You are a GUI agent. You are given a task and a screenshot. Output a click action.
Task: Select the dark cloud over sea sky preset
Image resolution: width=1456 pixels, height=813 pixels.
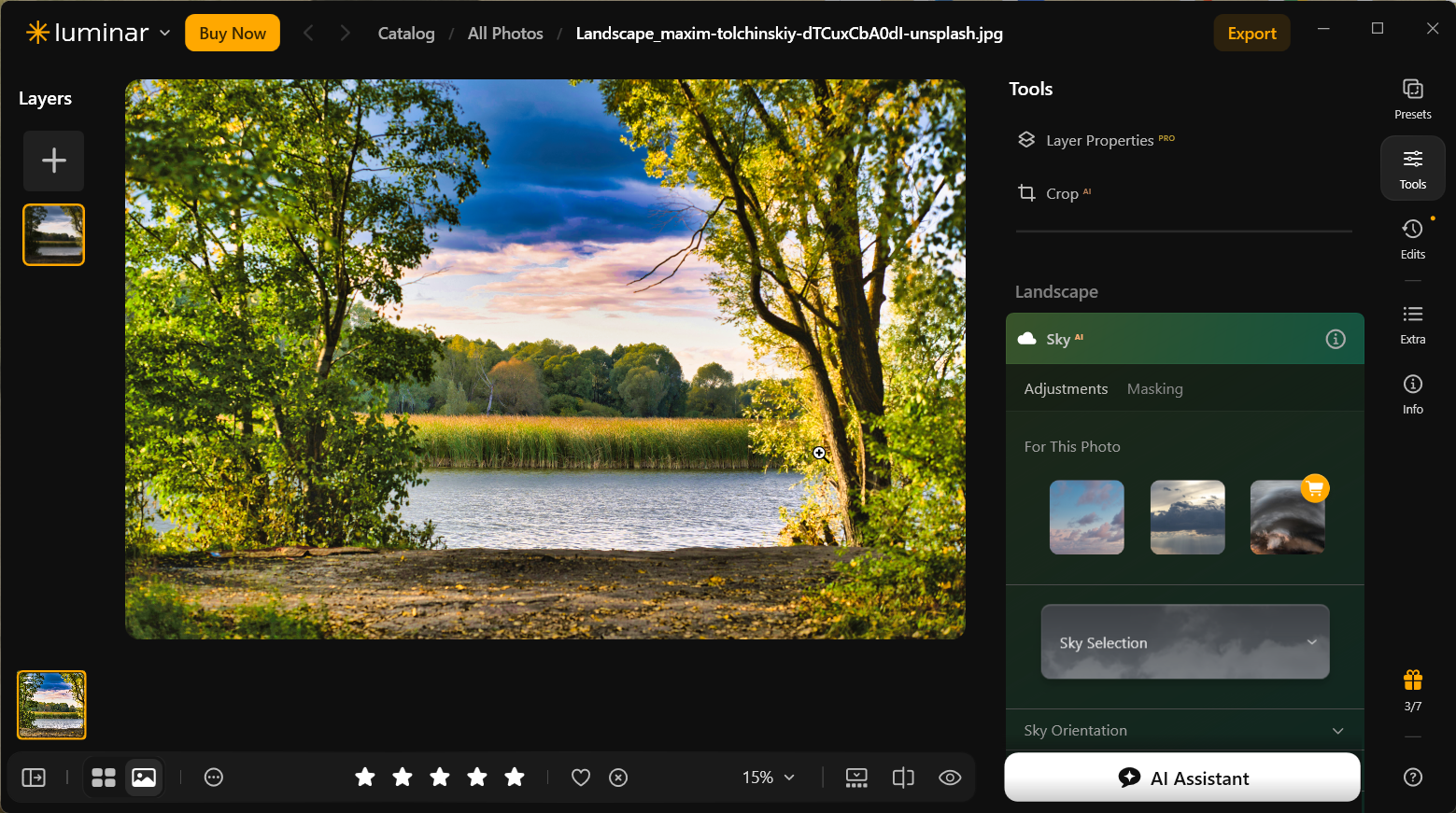click(1188, 517)
